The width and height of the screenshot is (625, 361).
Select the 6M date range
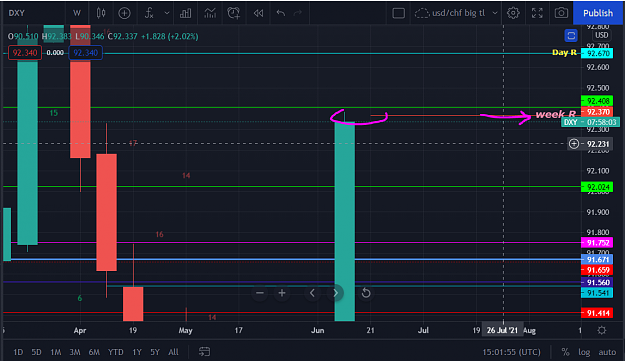pos(94,352)
